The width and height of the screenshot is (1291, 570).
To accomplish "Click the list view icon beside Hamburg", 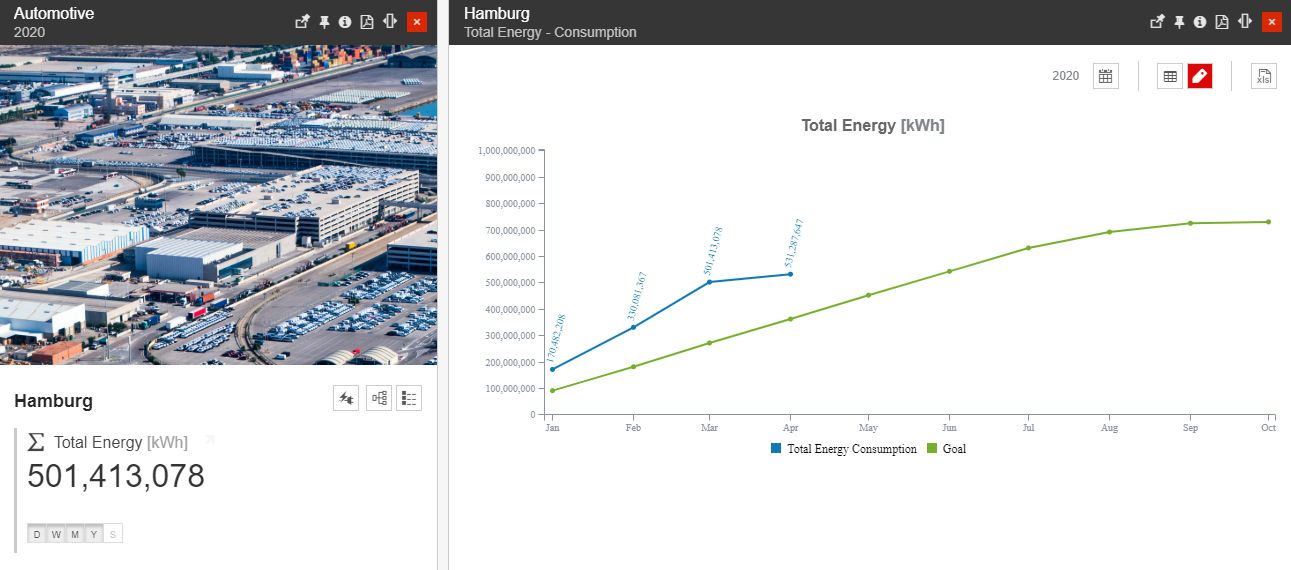I will [409, 398].
